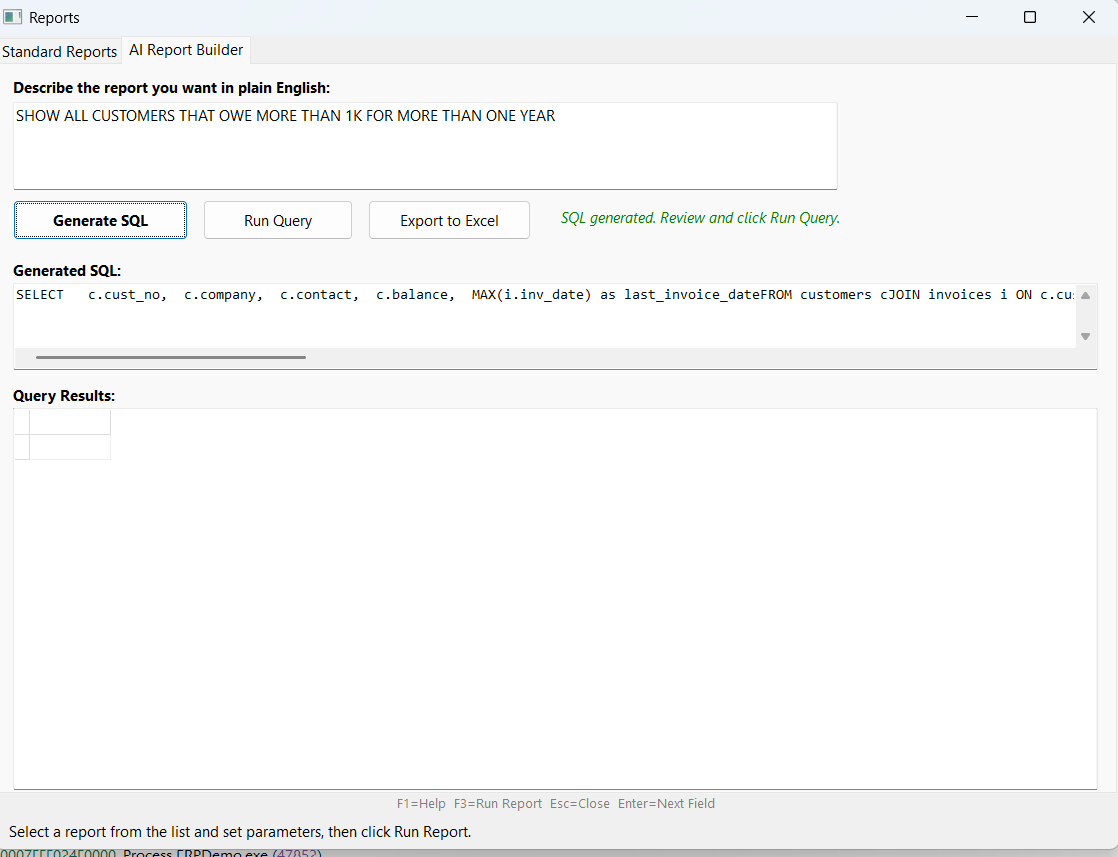Click the down arrow on the SQL scrollbar

pyautogui.click(x=1085, y=337)
